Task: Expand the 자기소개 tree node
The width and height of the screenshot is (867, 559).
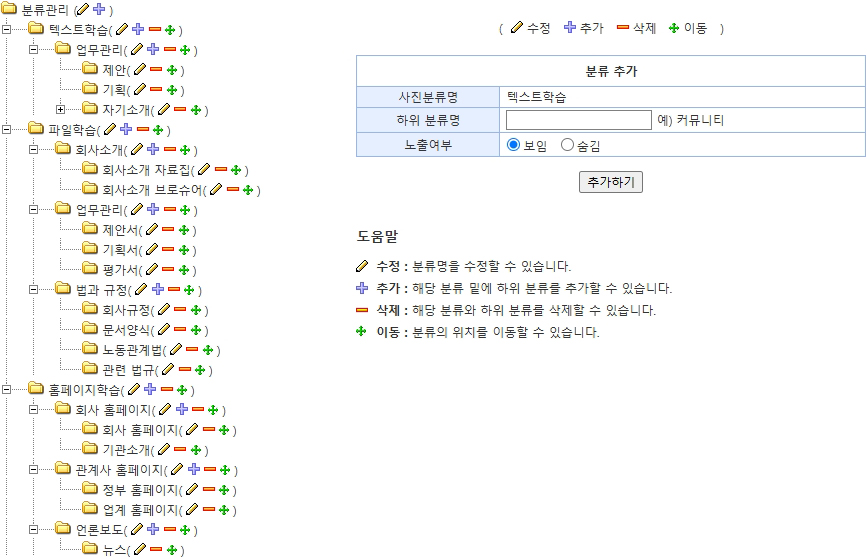Action: [x=60, y=109]
